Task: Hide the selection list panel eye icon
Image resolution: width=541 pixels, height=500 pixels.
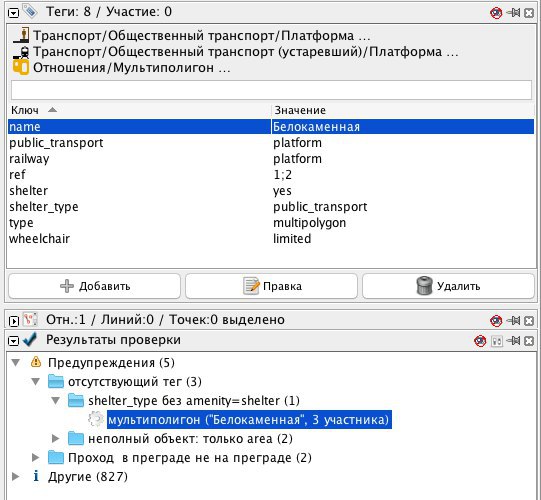Action: point(496,321)
